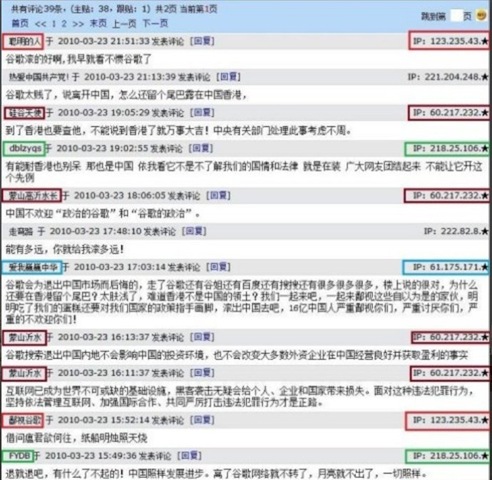Viewport: 492px width, 480px height.
Task: Reply to the 17:48:10 comment via 回复
Action: (194, 231)
